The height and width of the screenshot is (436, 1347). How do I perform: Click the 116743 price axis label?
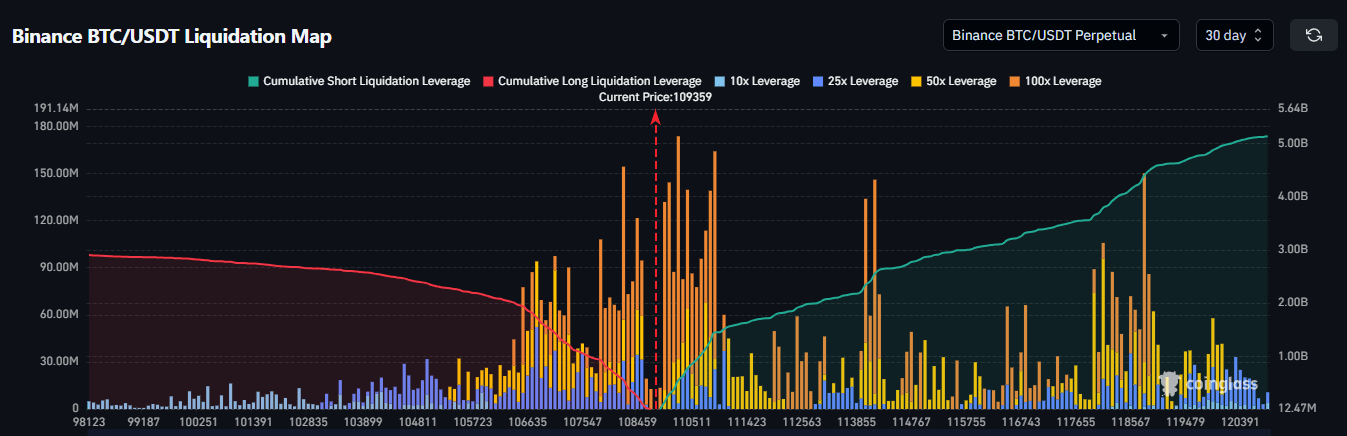tap(1021, 423)
